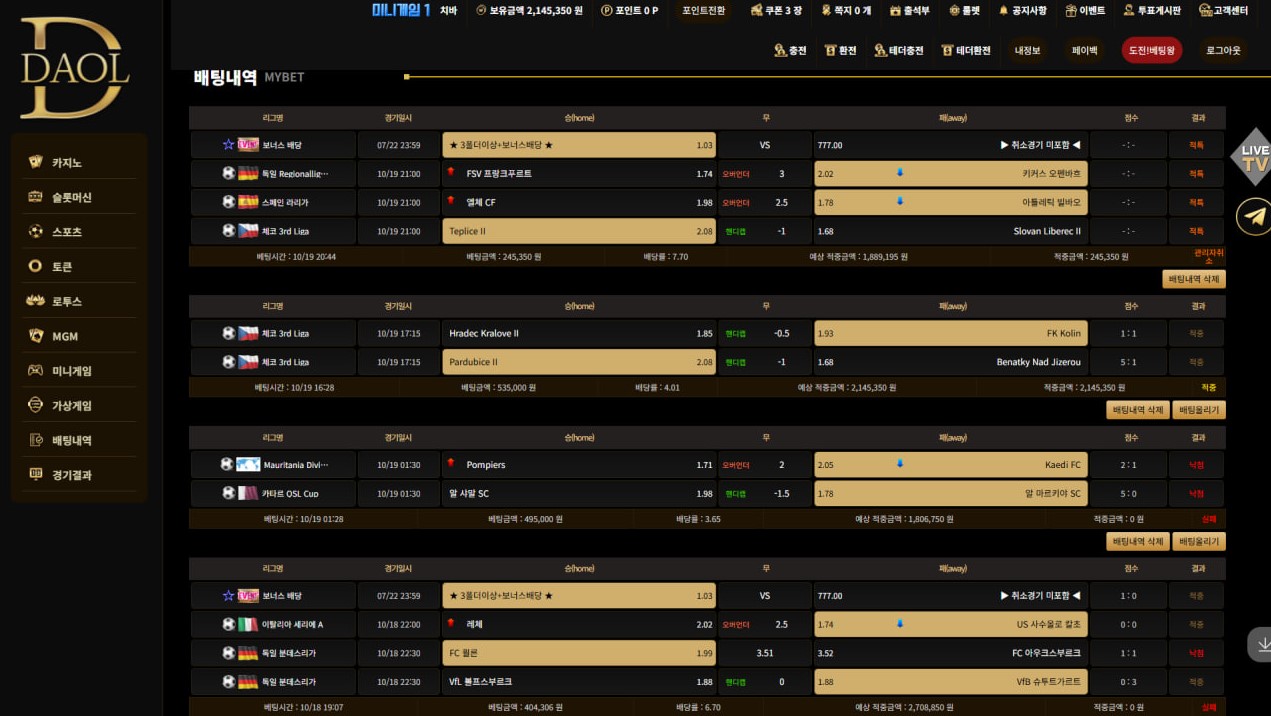Click 배팅내역 삭제 under first bet slip
1271x716 pixels.
point(1193,279)
